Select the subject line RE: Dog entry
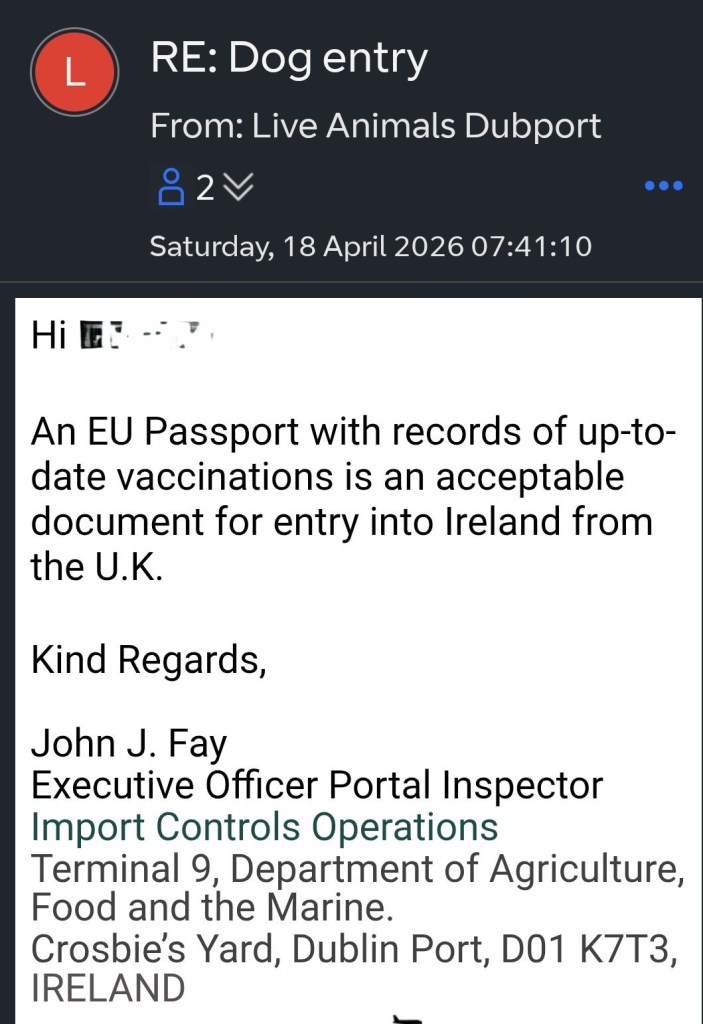703x1024 pixels. (x=288, y=60)
